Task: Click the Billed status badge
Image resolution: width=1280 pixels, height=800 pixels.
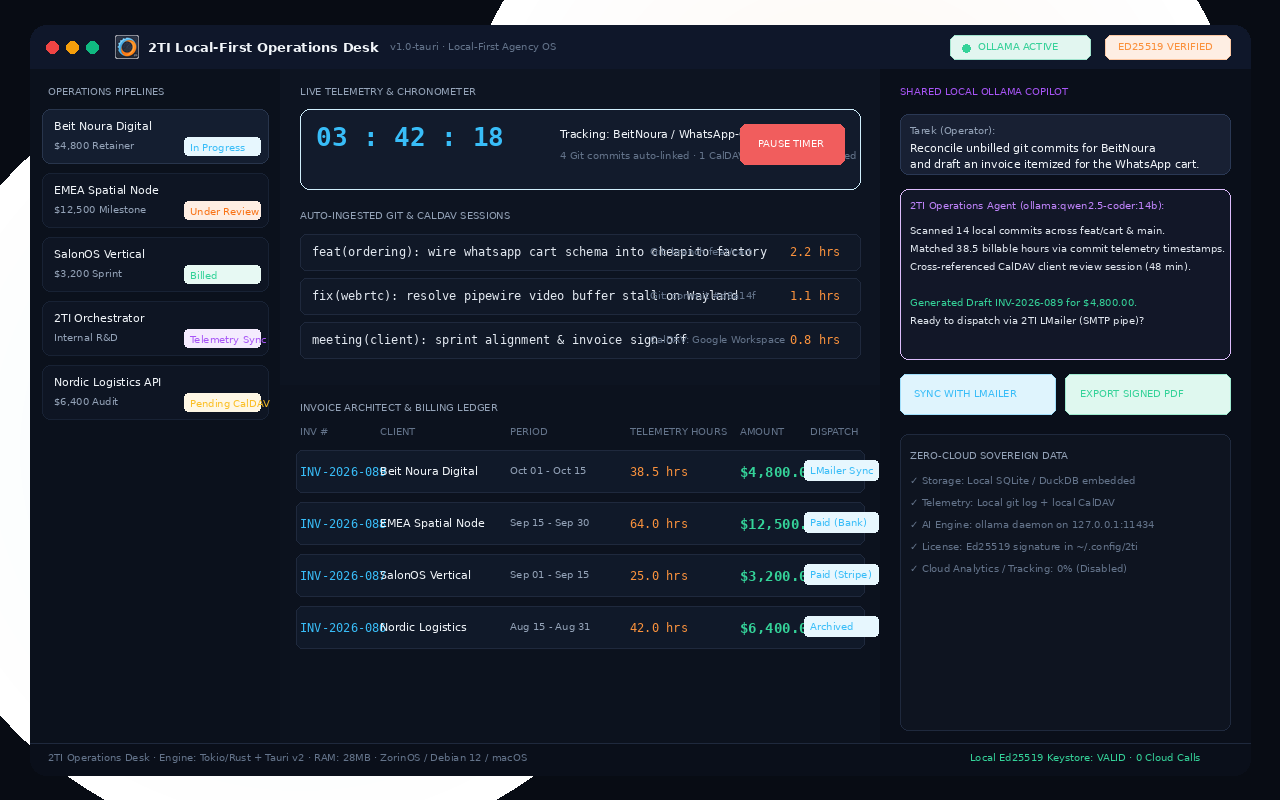Action: tap(222, 275)
